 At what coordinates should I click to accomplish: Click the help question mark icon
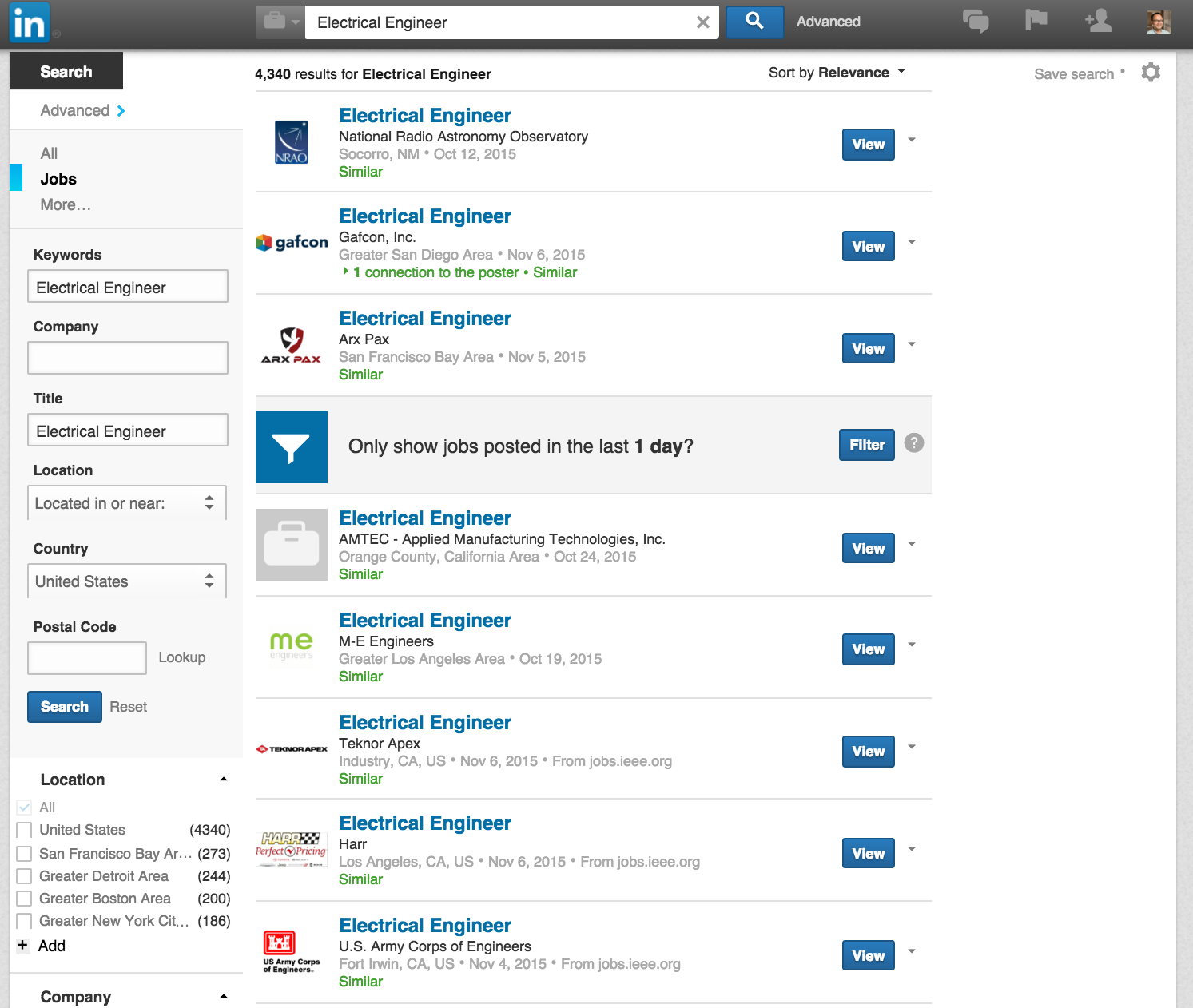point(913,443)
